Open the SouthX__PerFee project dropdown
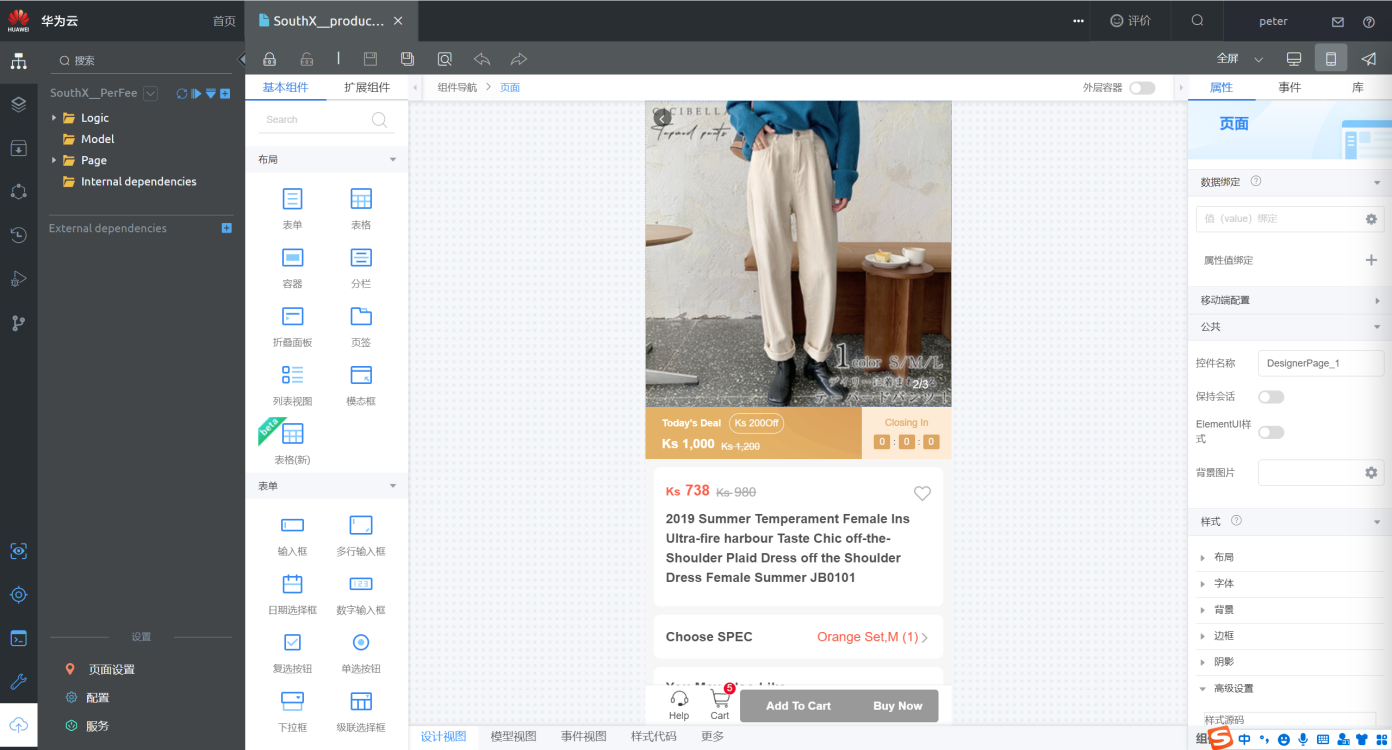This screenshot has height=750, width=1392. pyautogui.click(x=151, y=93)
